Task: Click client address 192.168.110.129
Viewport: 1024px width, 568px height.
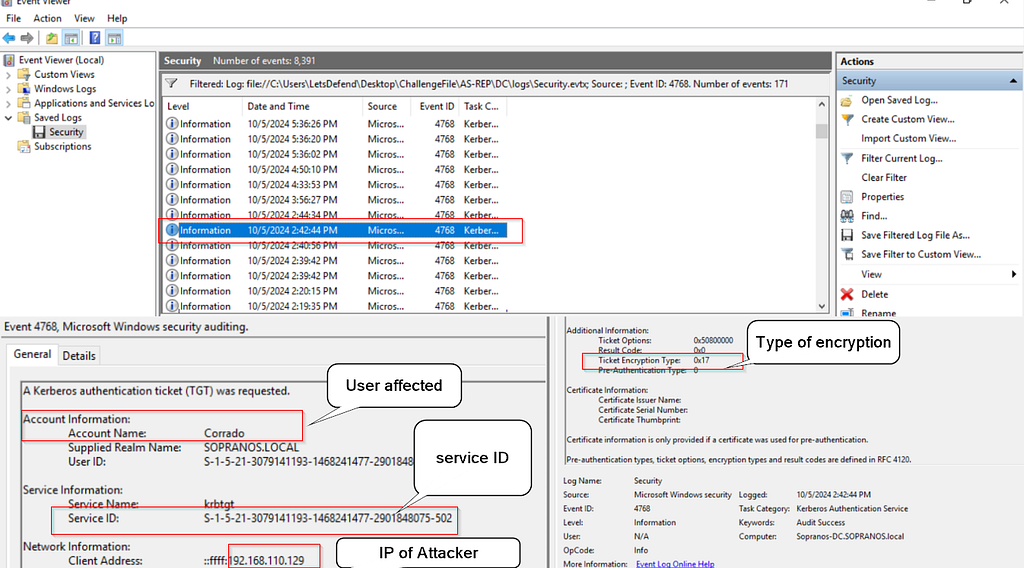Action: (267, 561)
